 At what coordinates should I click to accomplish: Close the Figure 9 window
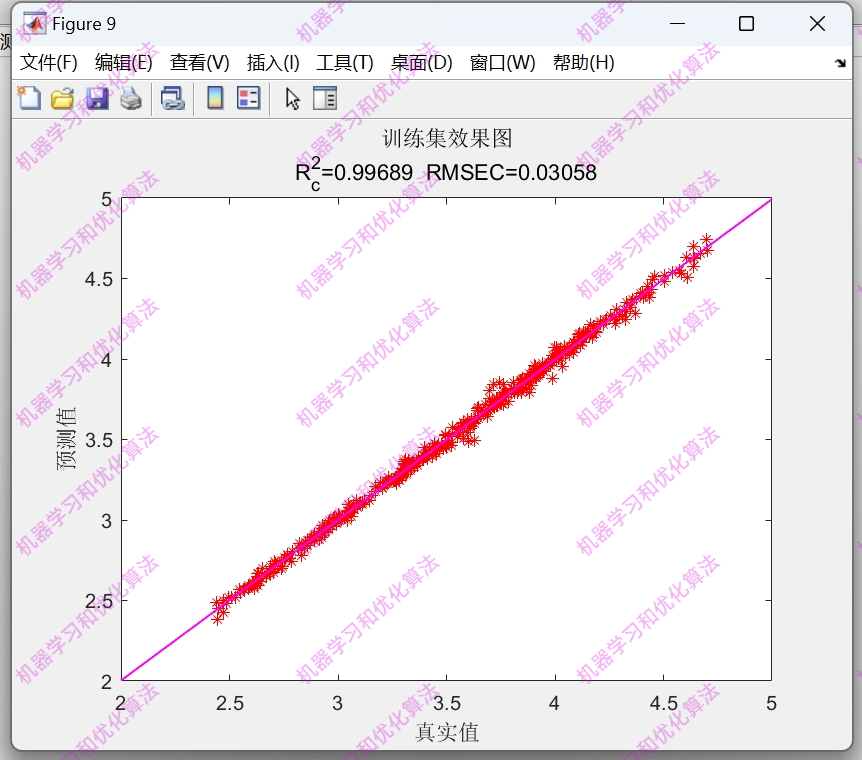click(817, 24)
